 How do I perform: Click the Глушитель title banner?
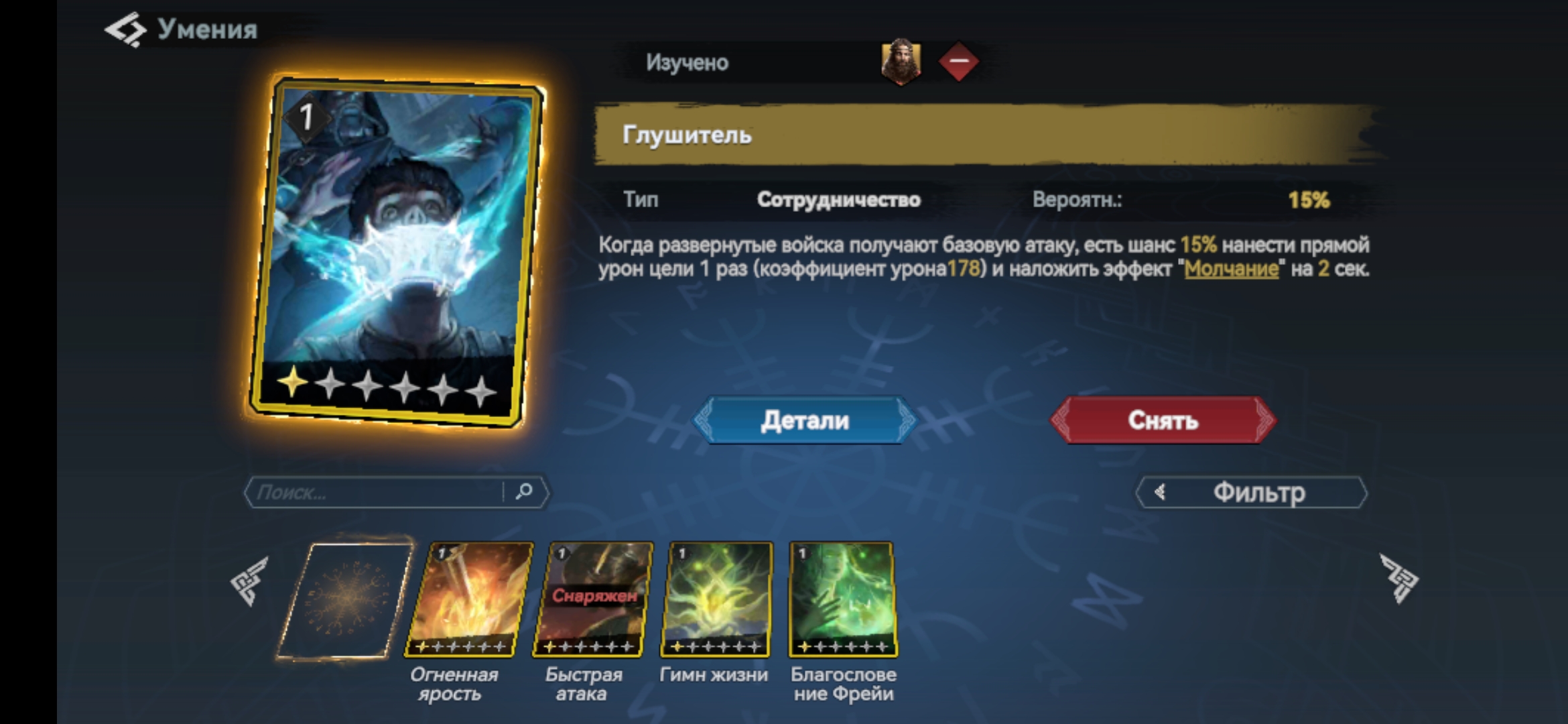(x=988, y=135)
